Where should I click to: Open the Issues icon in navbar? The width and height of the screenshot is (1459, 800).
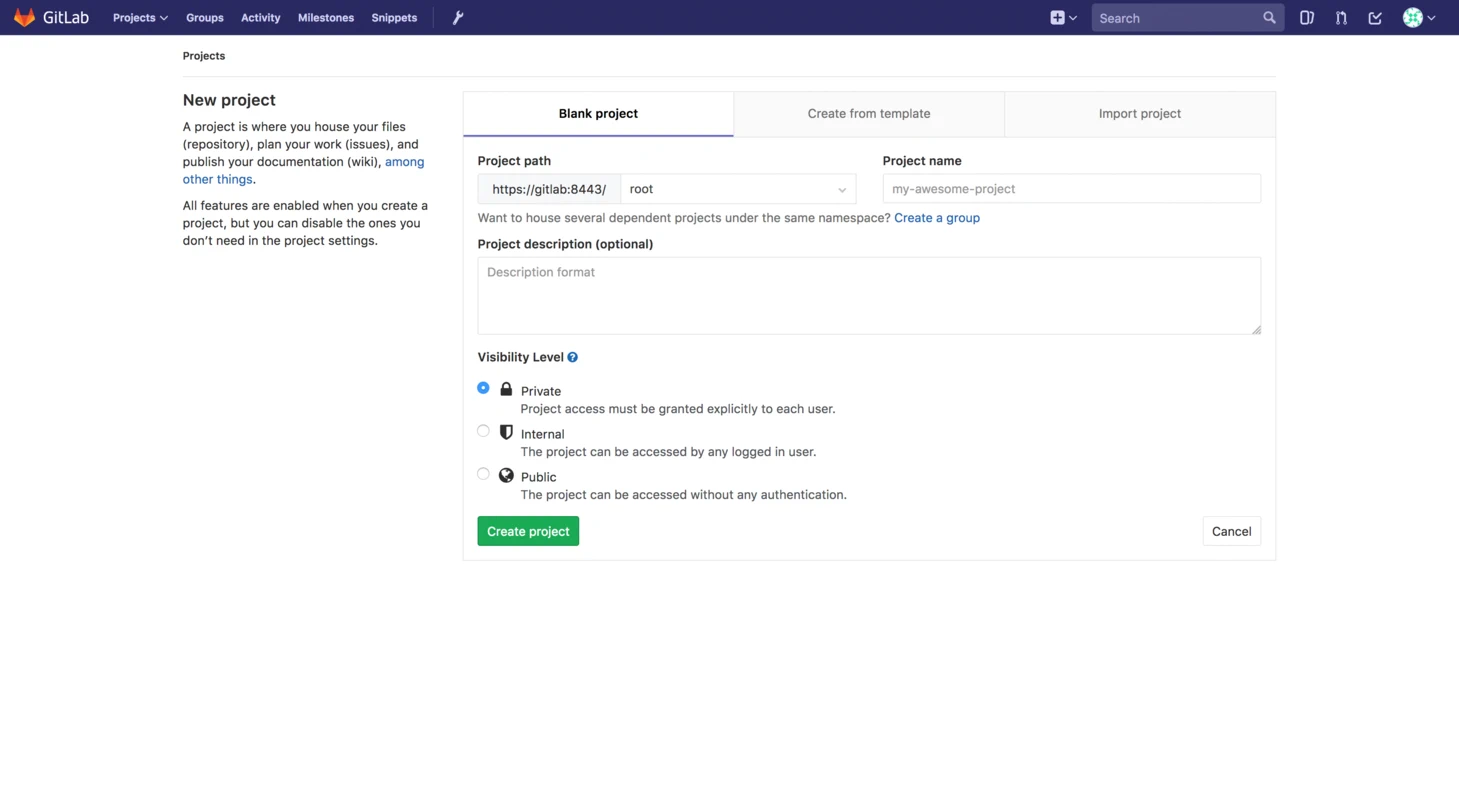click(1306, 18)
